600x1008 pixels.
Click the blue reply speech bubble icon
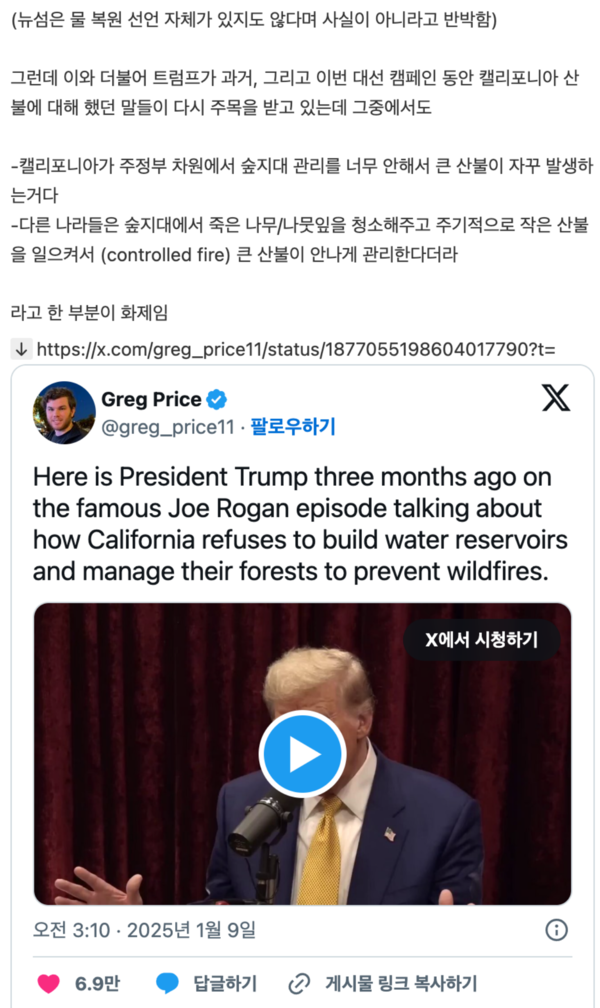coord(167,983)
